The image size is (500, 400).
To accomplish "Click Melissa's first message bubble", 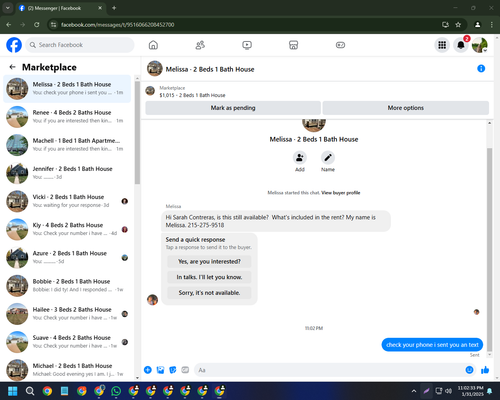I will [x=276, y=221].
